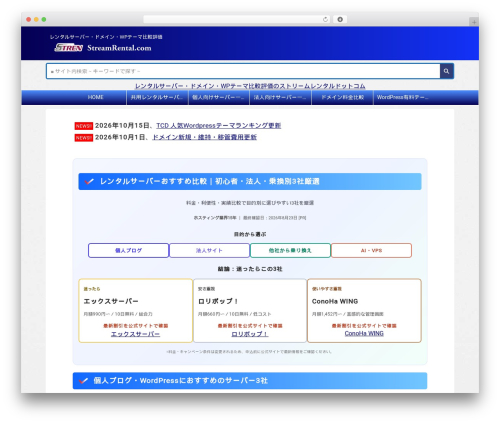500x423 pixels.
Task: Click the ConoHa WING card title
Action: point(335,301)
